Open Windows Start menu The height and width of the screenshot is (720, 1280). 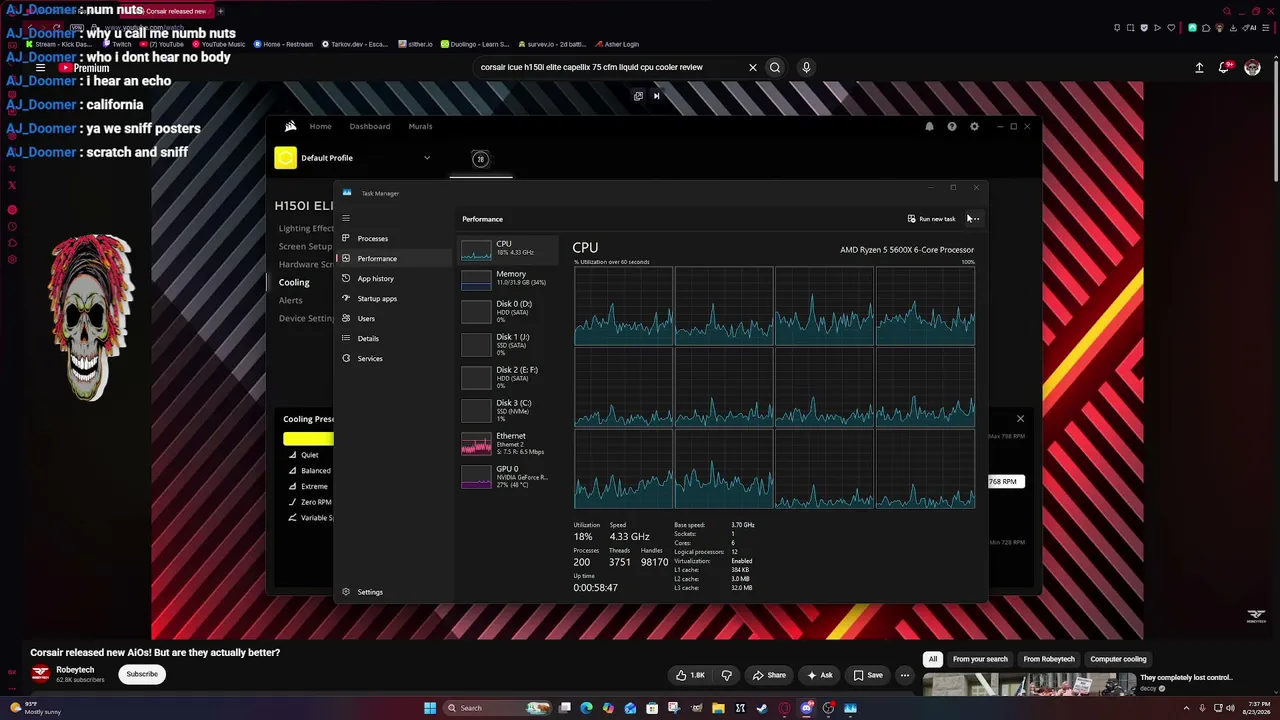pyautogui.click(x=430, y=708)
